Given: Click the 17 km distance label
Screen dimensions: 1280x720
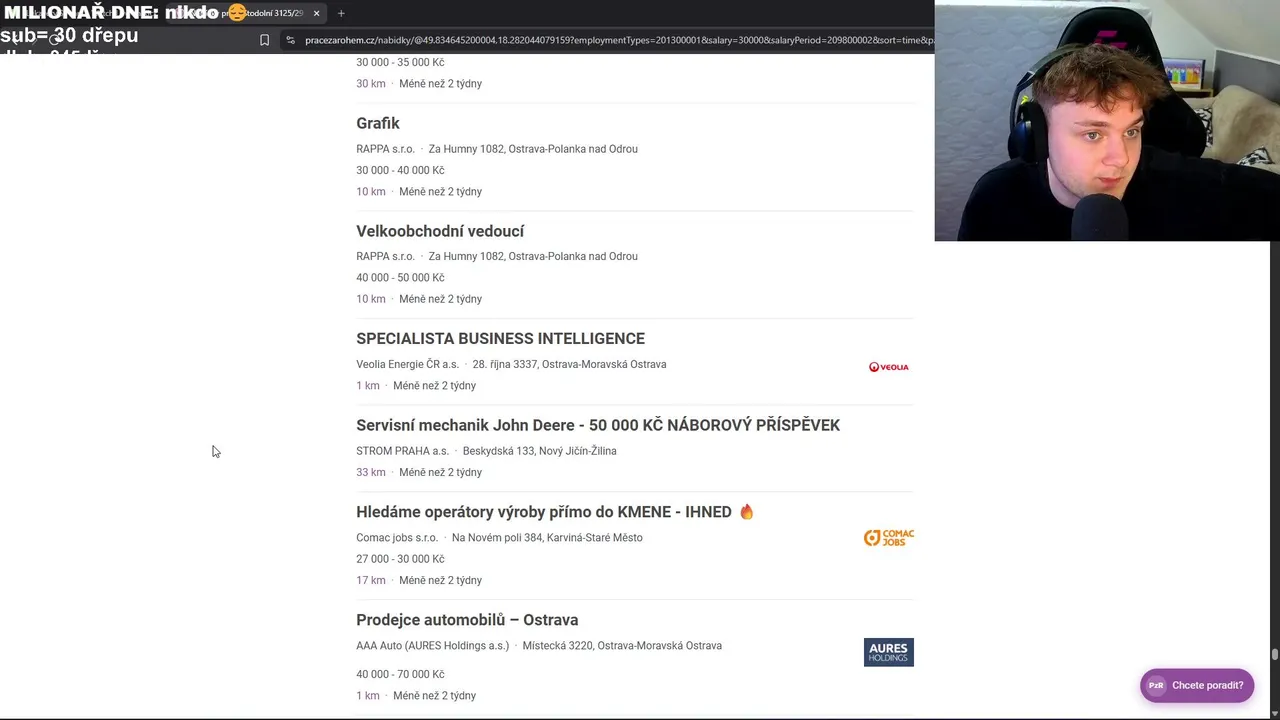Looking at the screenshot, I should pos(370,580).
